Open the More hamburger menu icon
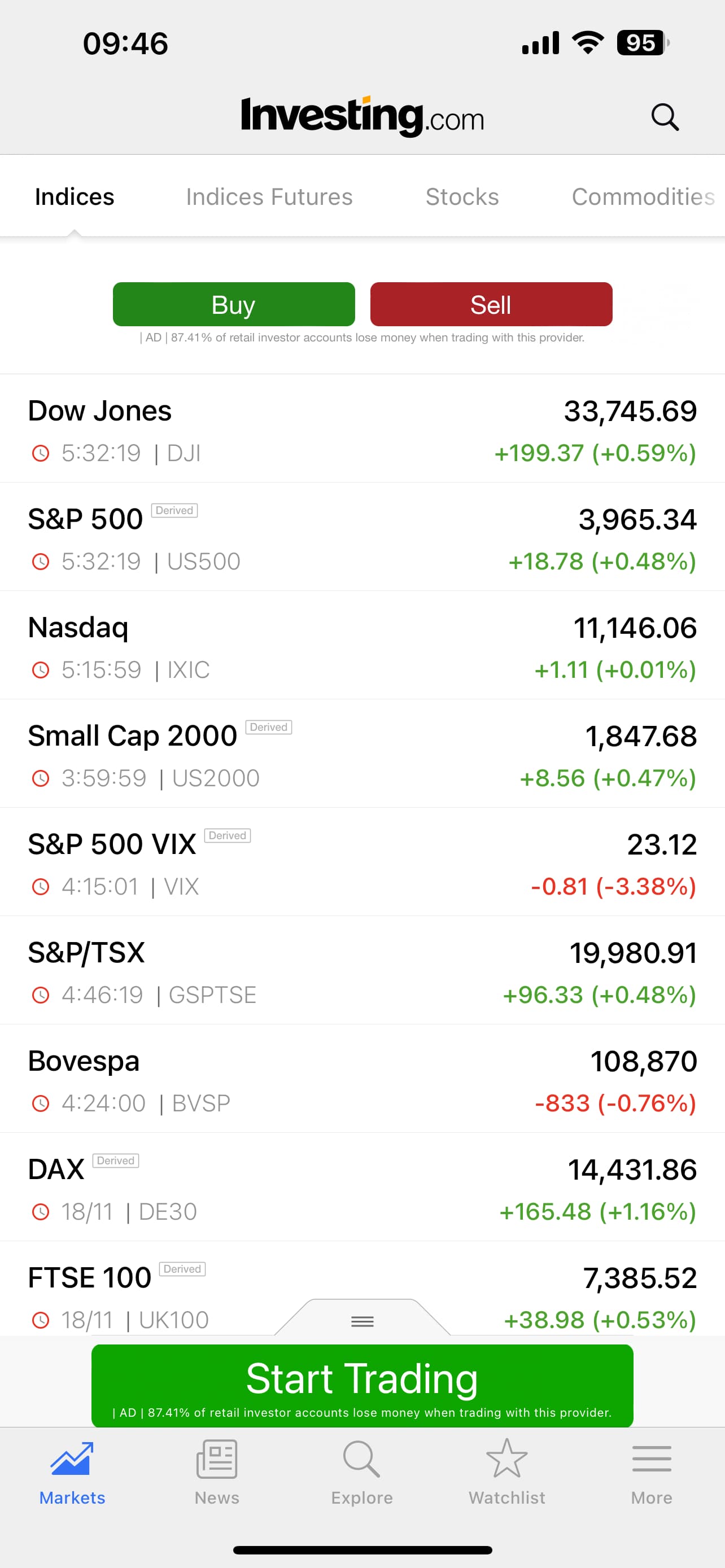The height and width of the screenshot is (1568, 725). point(652,1458)
